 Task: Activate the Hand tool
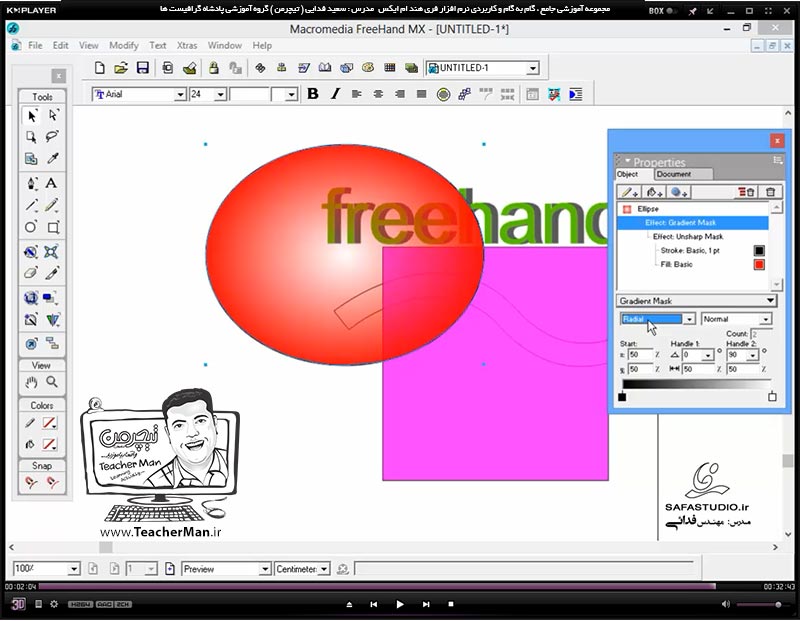(x=31, y=382)
